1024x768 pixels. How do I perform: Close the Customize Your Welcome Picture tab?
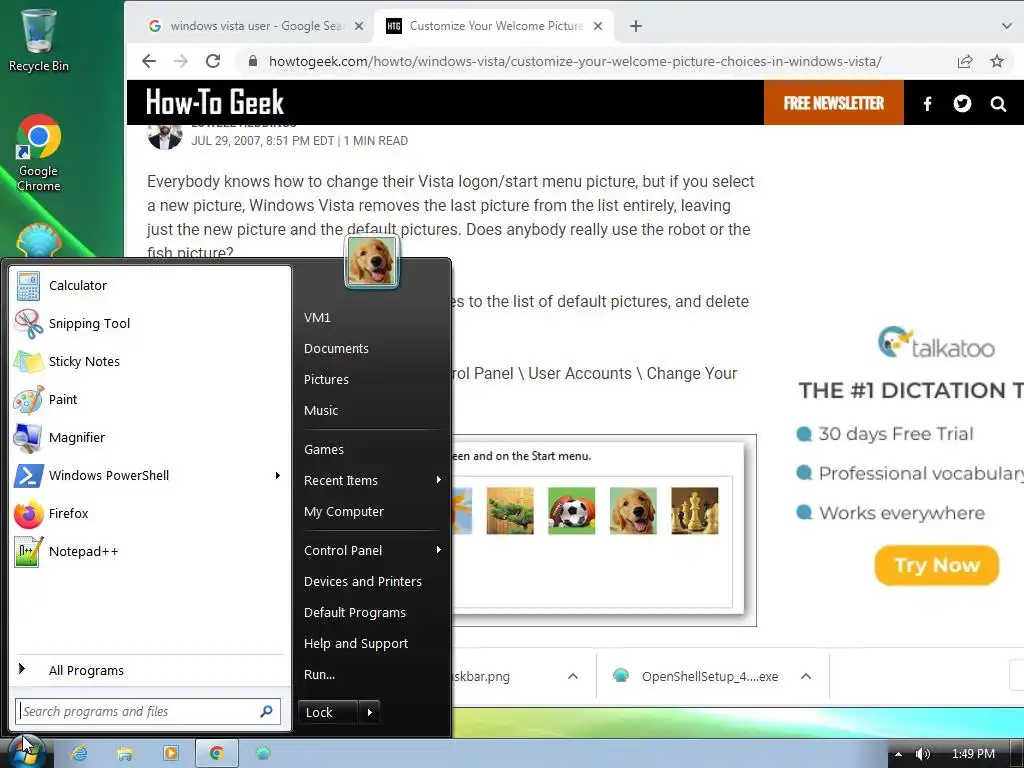(598, 26)
